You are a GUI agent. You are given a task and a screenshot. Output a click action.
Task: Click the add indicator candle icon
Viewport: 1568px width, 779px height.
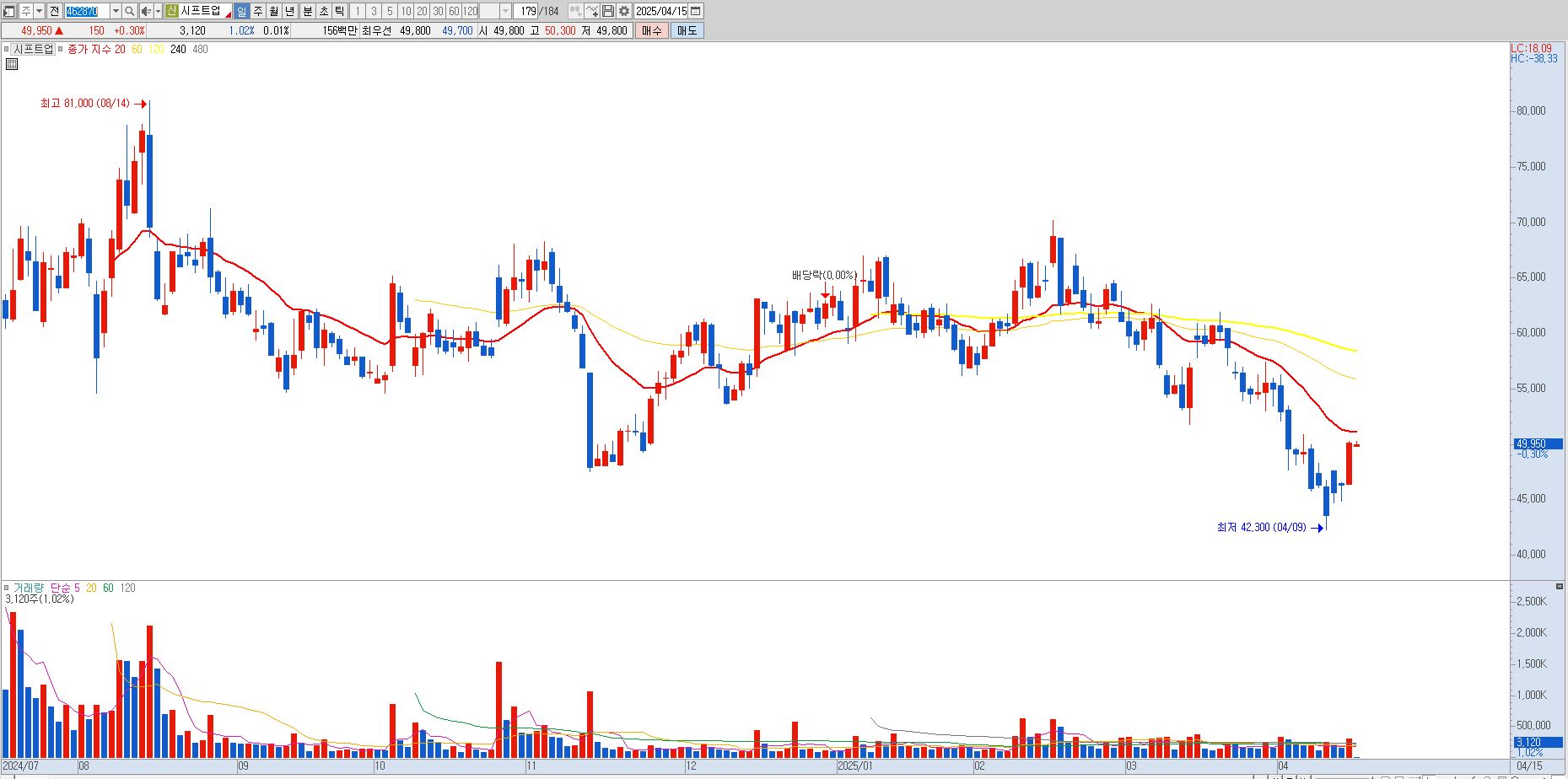click(575, 11)
